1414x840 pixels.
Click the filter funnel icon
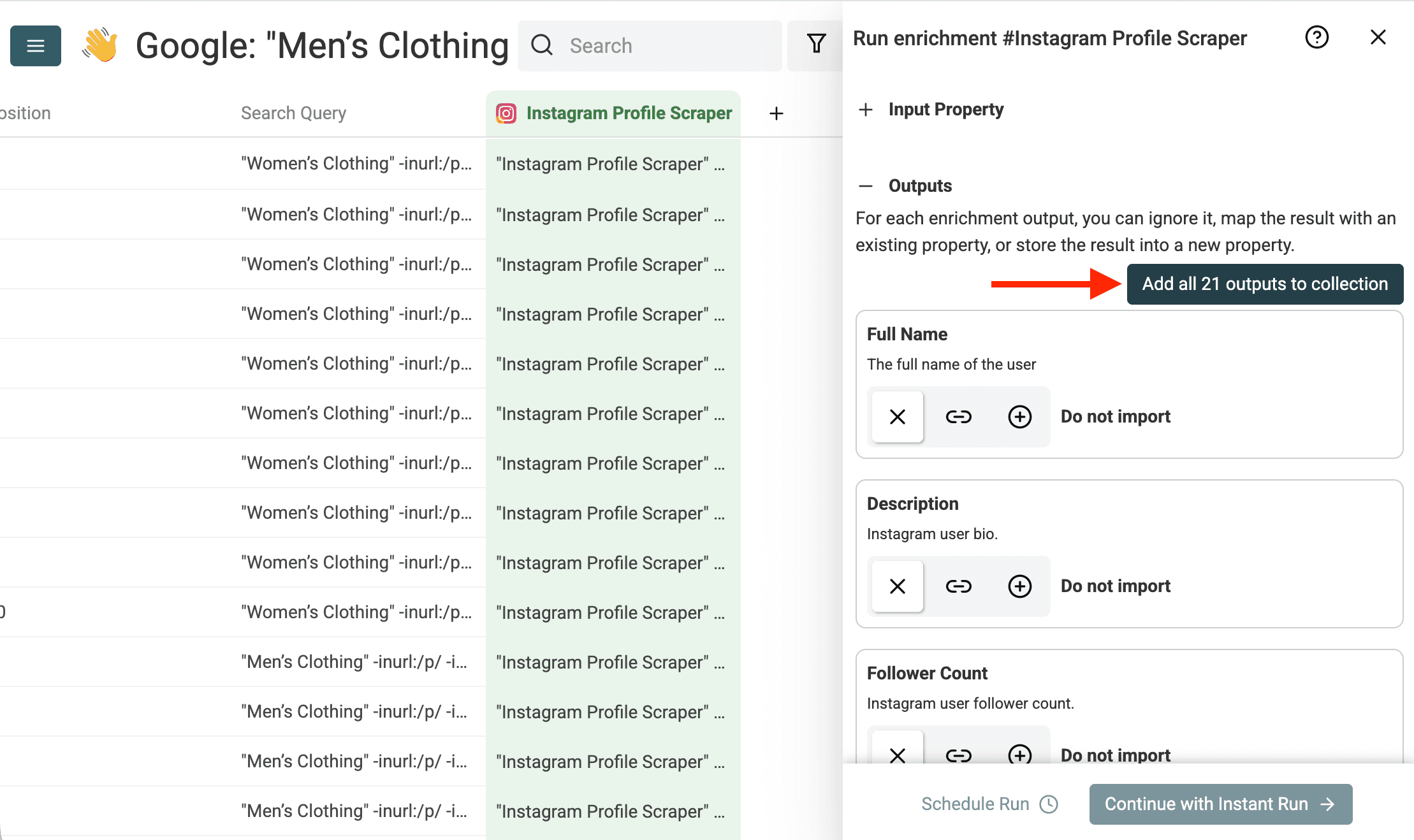point(816,45)
